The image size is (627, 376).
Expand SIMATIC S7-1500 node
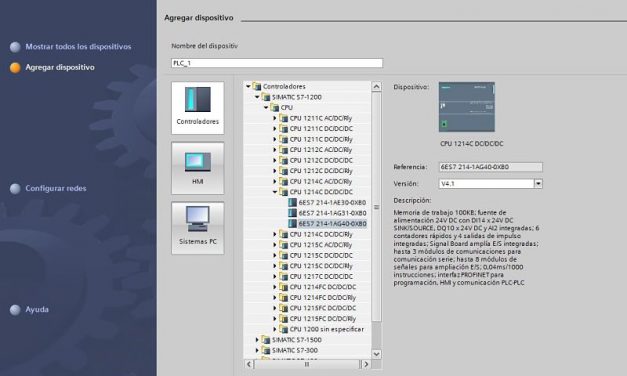pos(257,340)
